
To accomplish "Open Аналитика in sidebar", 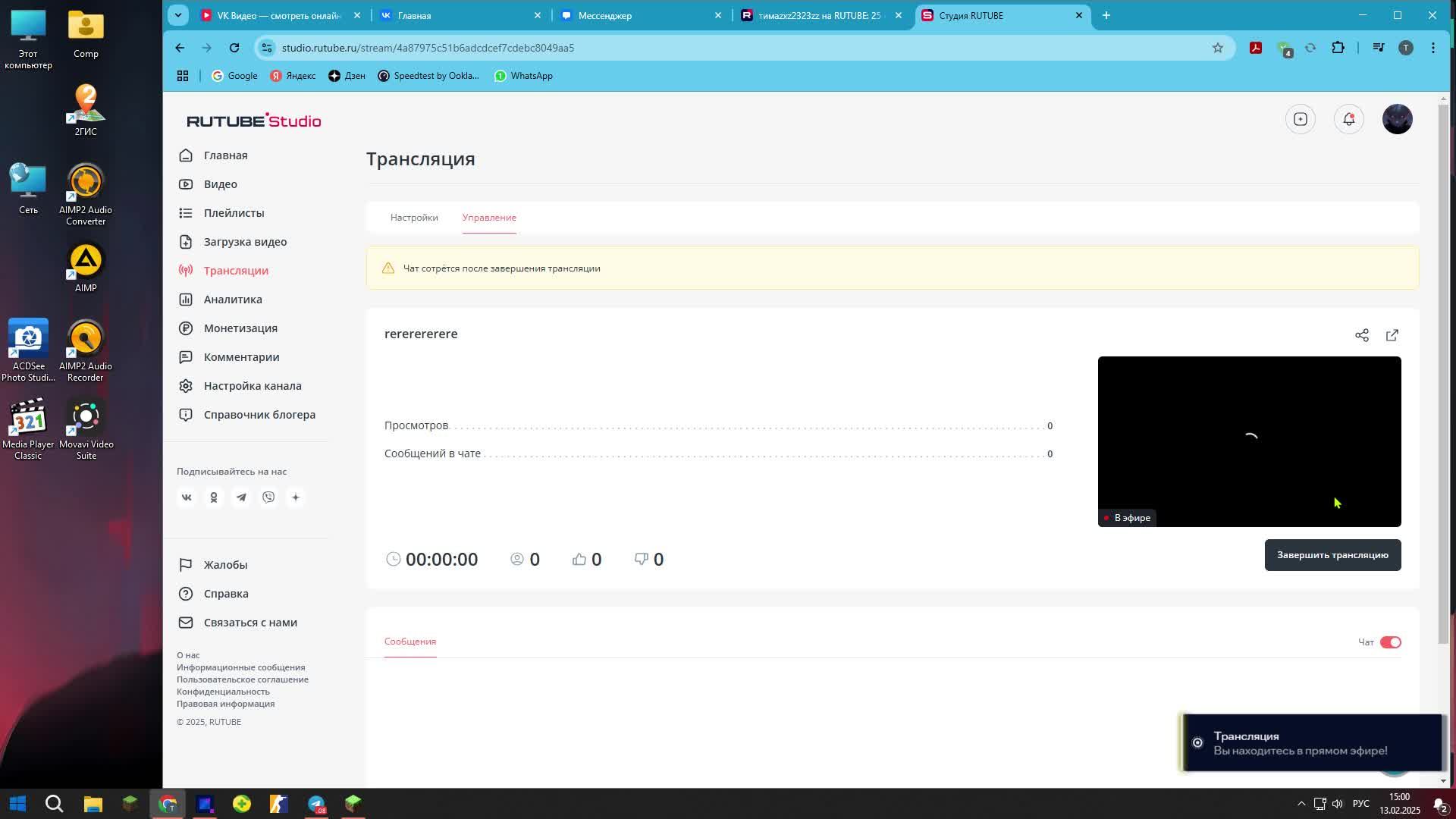I will pos(233,300).
